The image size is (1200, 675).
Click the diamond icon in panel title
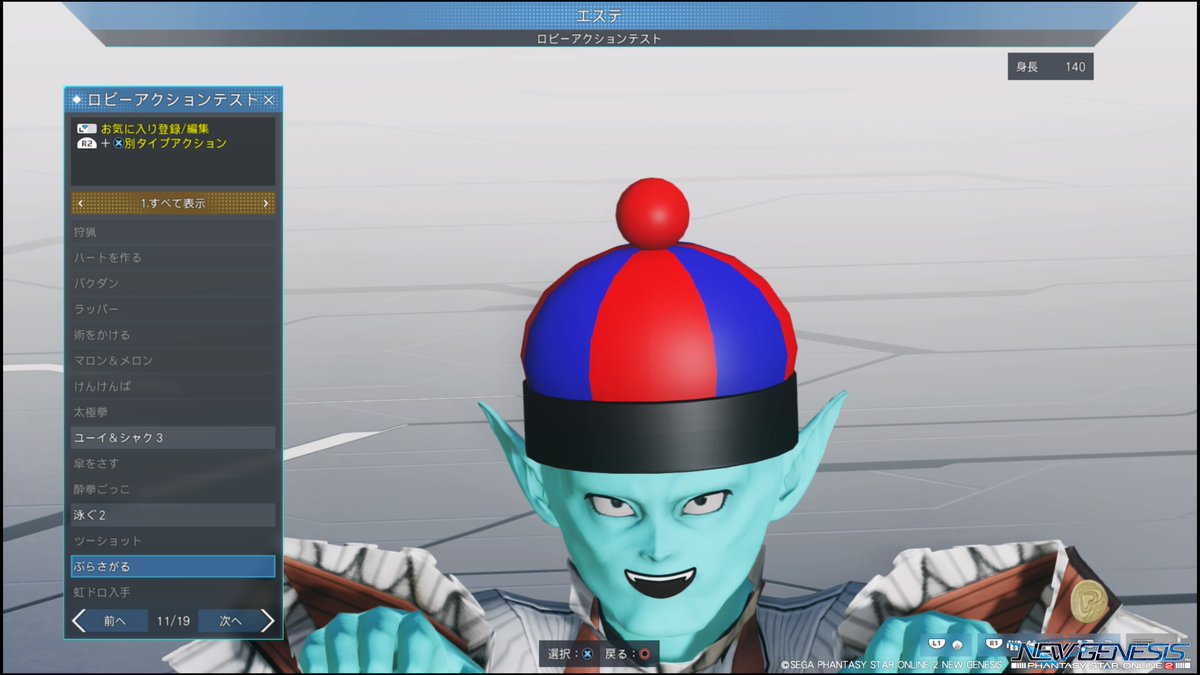(x=77, y=100)
